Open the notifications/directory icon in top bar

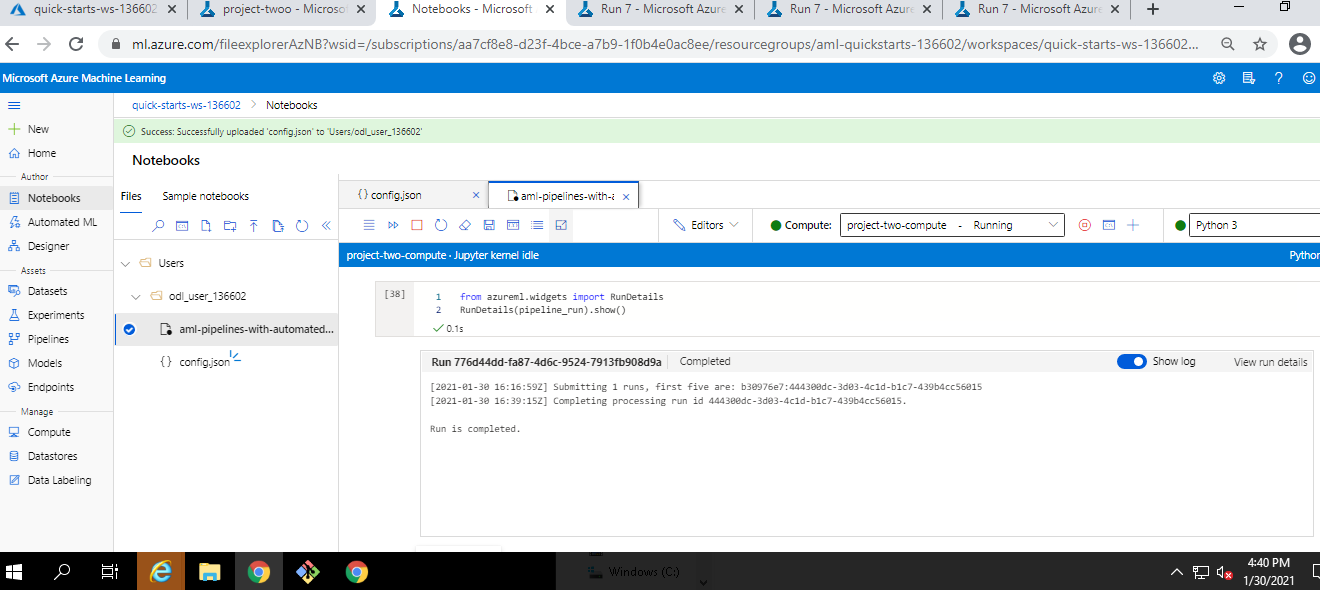(x=1248, y=78)
